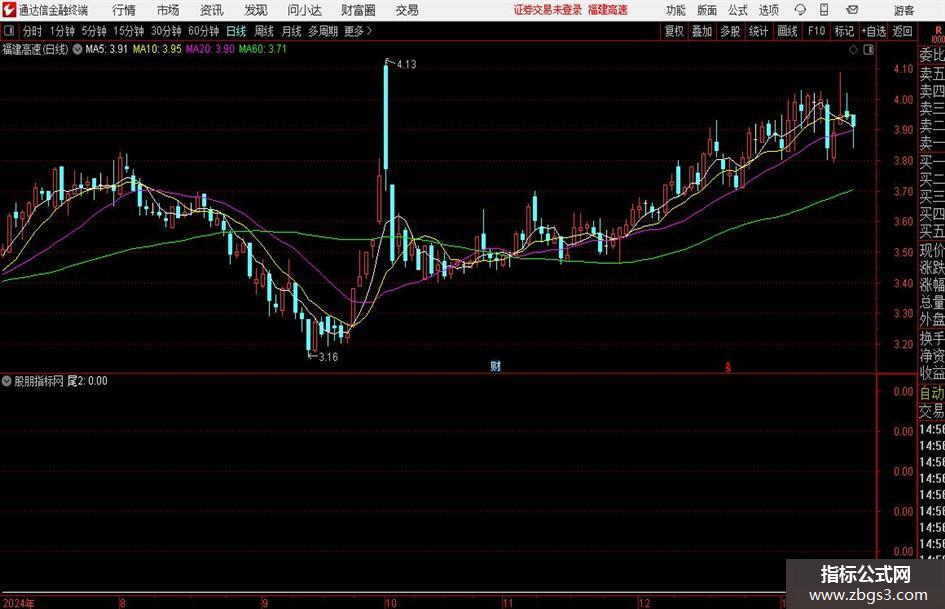Switch to 分时 period tab
Screen dimensions: 945x609
(x=32, y=31)
